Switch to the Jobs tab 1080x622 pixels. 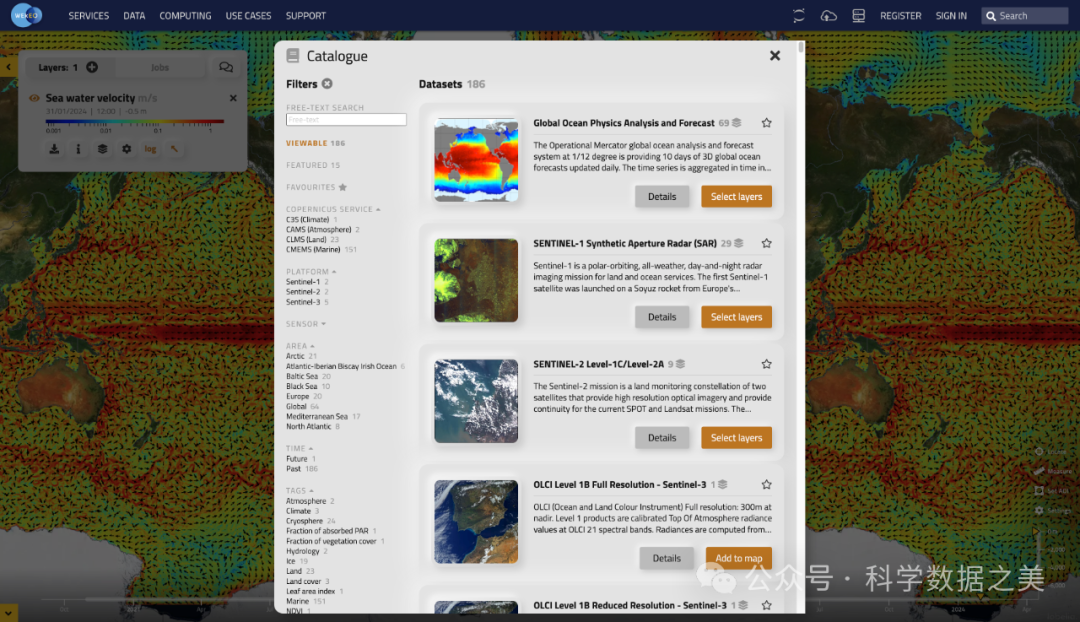[x=160, y=68]
